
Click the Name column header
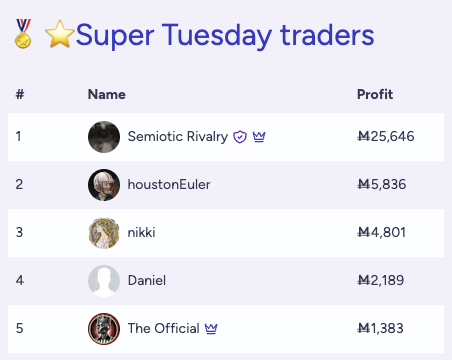[x=107, y=94]
